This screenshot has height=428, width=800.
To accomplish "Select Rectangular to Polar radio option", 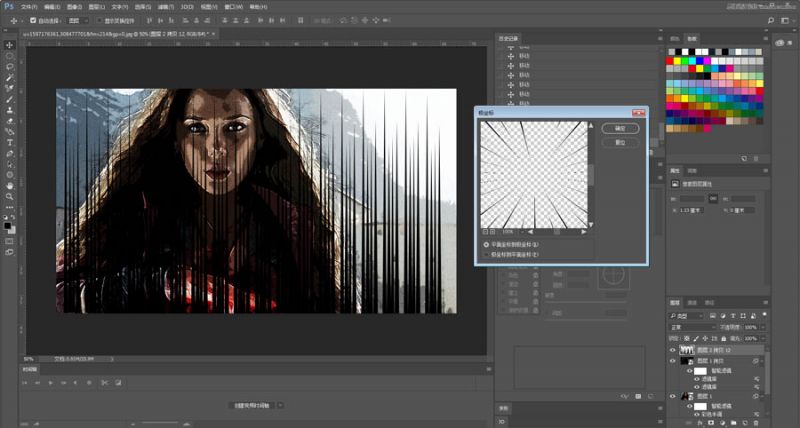I will 487,244.
